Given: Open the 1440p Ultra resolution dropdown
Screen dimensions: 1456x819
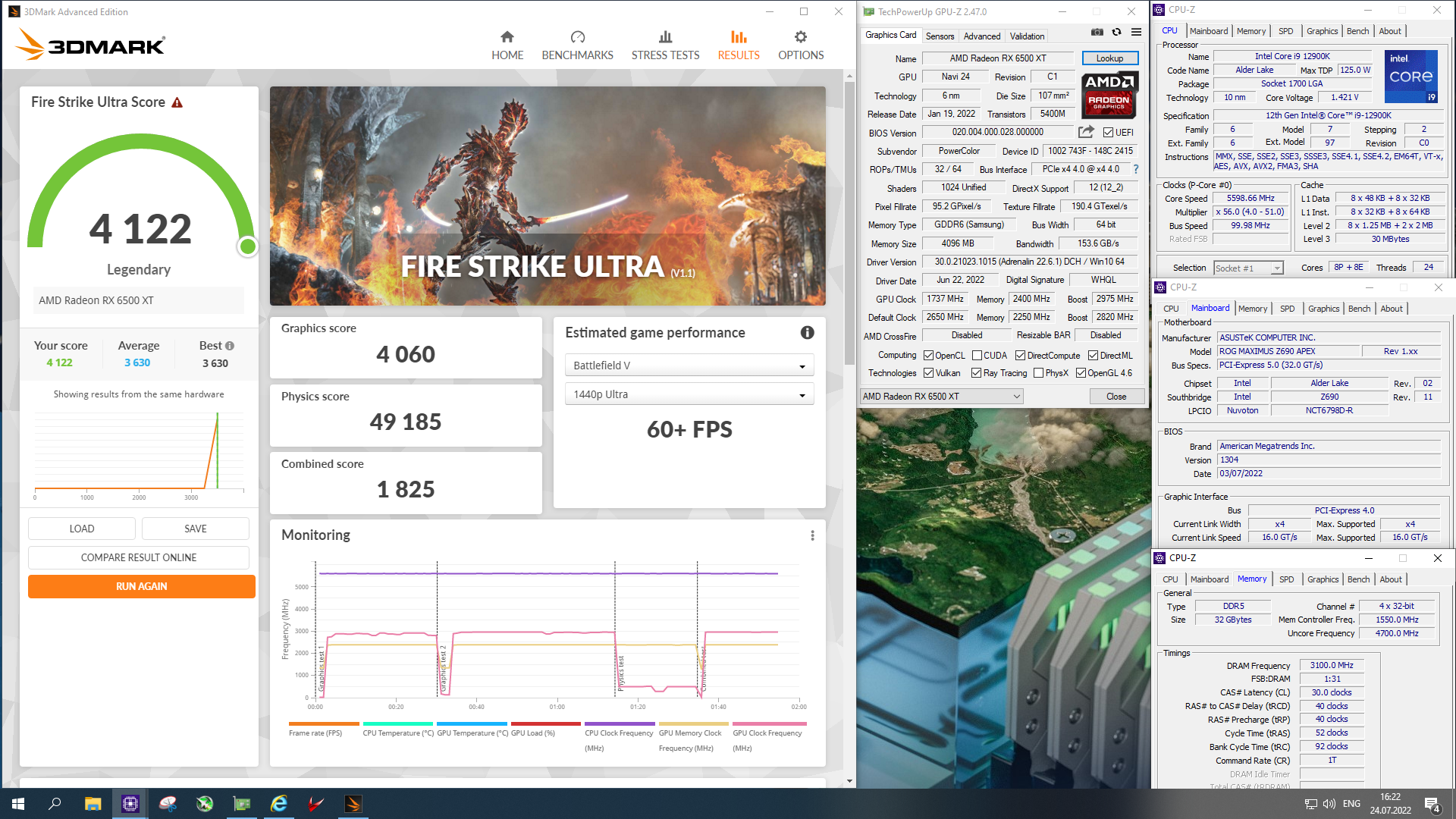Looking at the screenshot, I should pos(689,394).
